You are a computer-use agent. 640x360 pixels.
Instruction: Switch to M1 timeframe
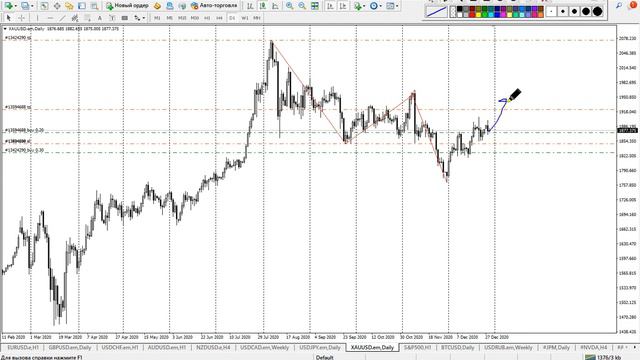(157, 18)
